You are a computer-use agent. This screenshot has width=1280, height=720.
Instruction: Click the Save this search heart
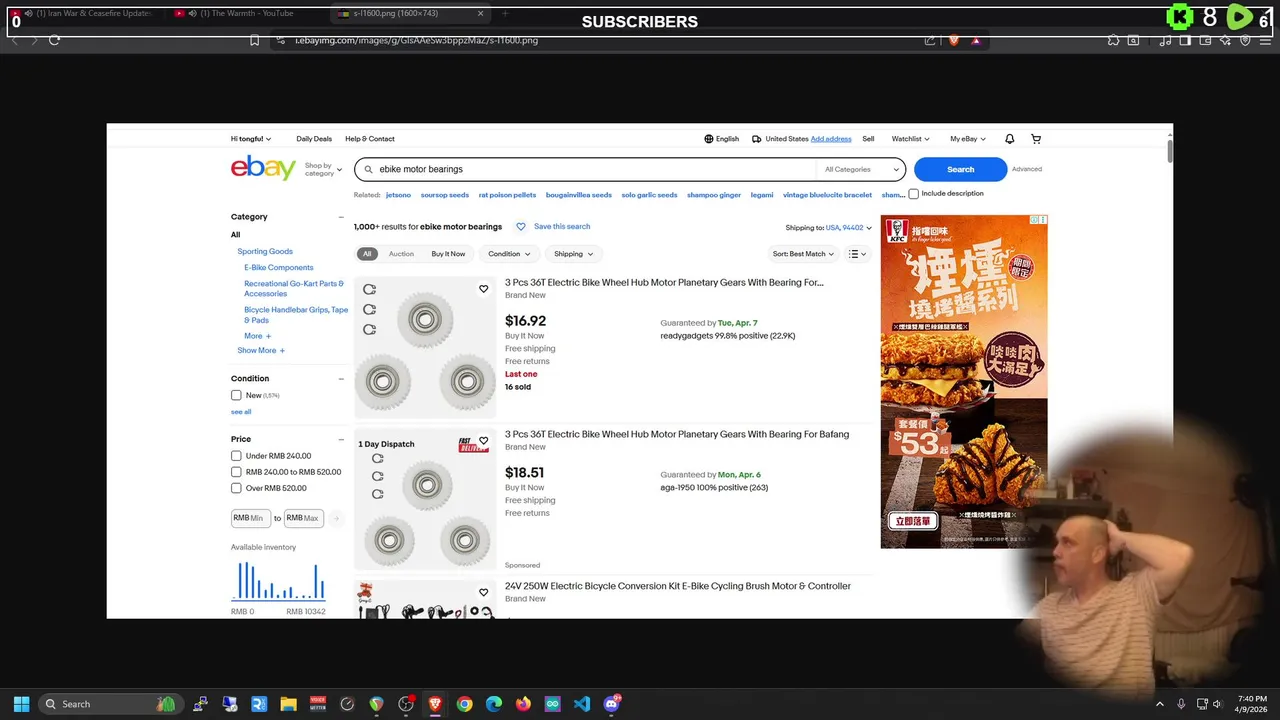(x=521, y=227)
